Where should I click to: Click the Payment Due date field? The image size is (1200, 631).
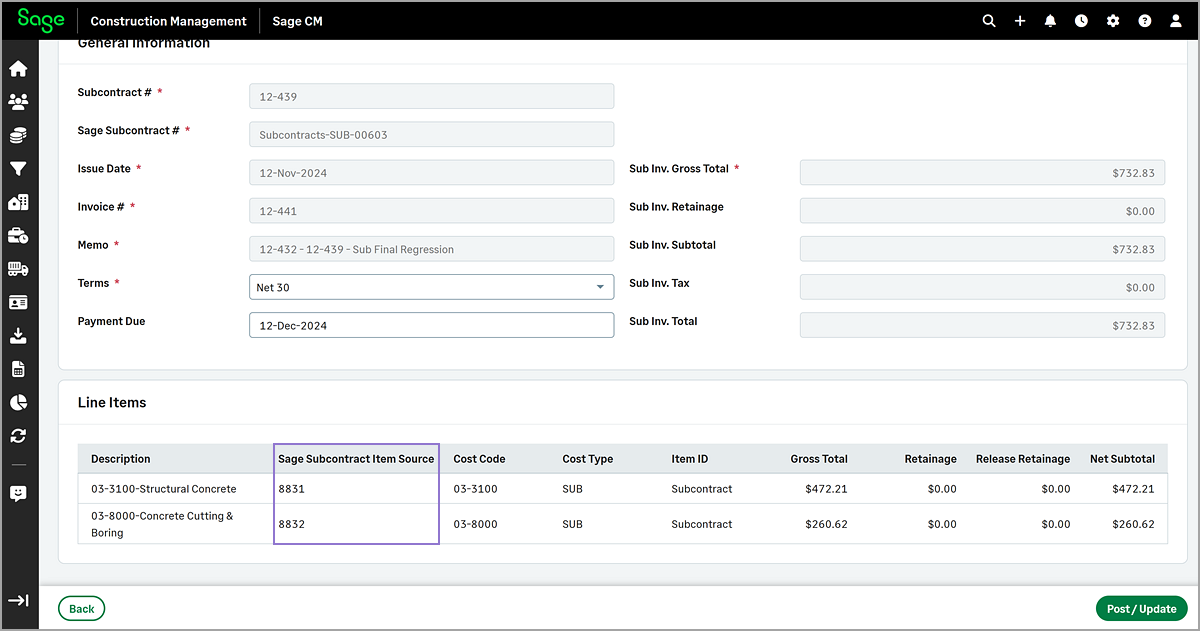tap(431, 325)
